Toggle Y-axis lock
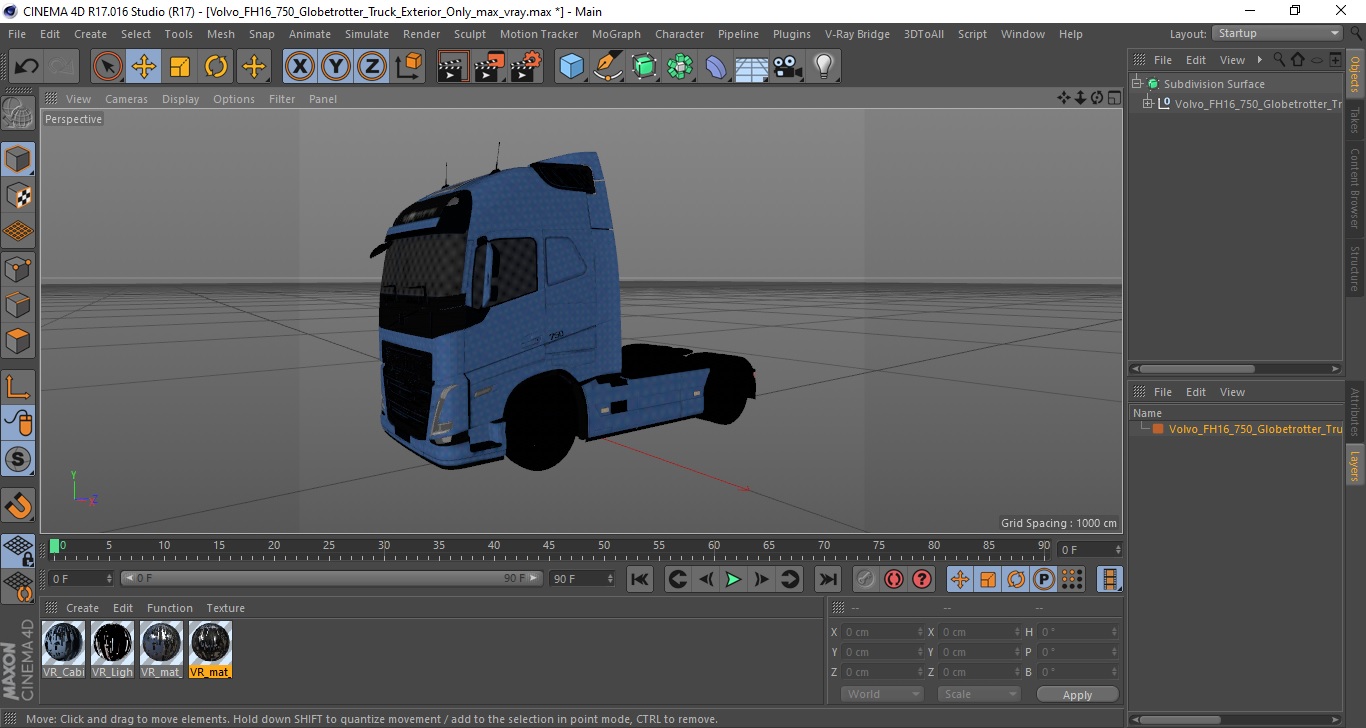The width and height of the screenshot is (1366, 728). click(x=335, y=67)
